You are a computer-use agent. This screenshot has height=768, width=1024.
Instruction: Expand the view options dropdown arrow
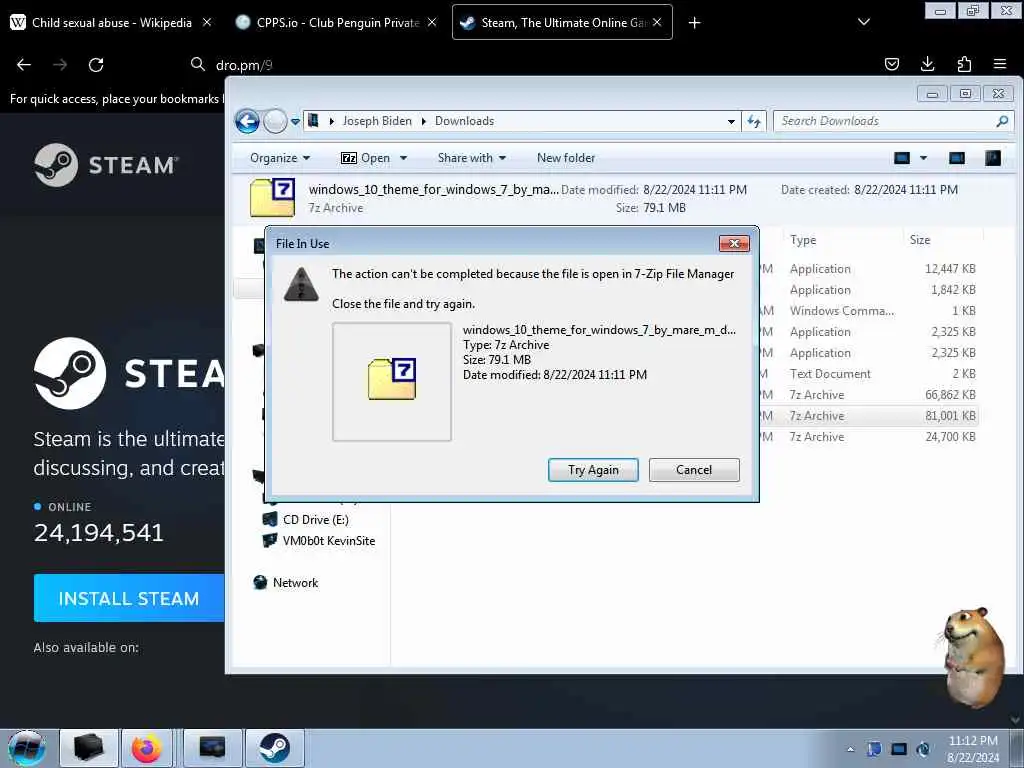point(923,158)
